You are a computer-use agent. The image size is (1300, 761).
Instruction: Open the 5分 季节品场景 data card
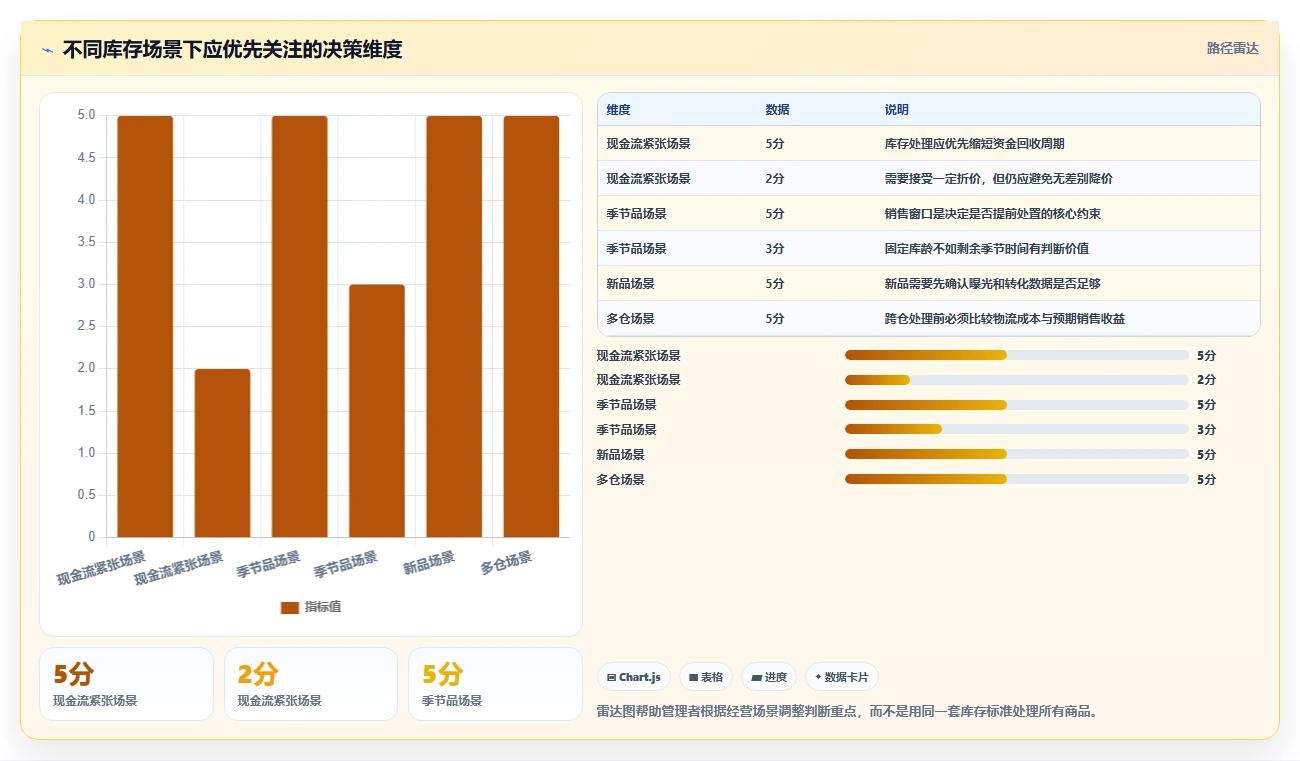click(x=495, y=684)
